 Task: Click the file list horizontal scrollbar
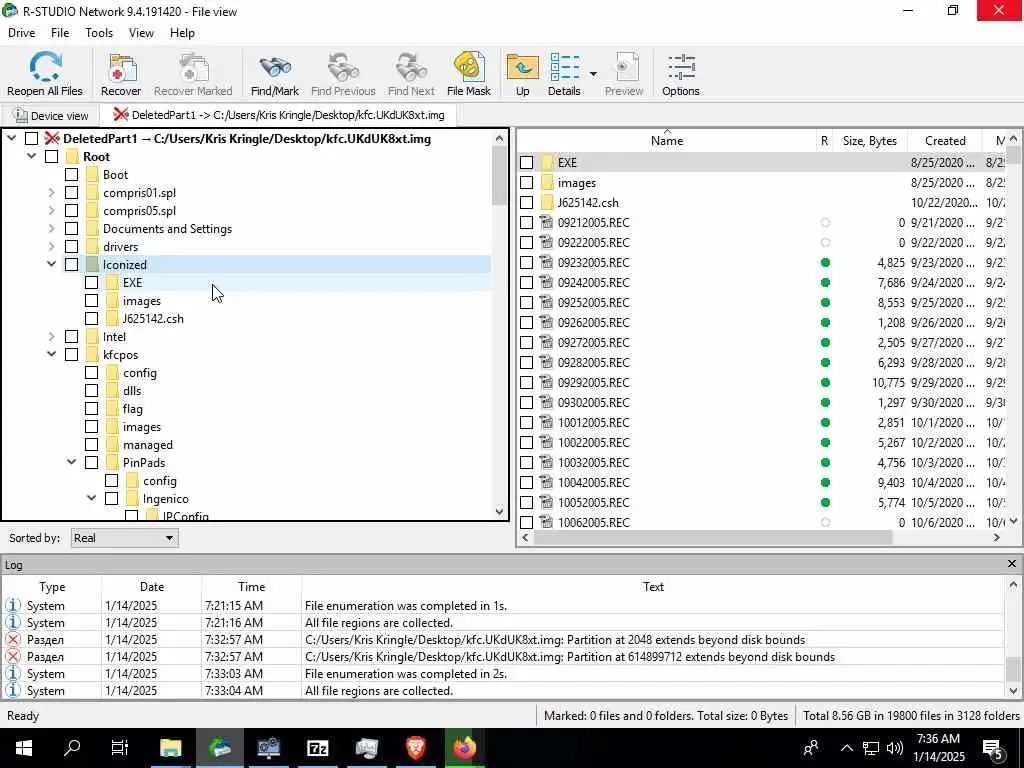click(713, 537)
